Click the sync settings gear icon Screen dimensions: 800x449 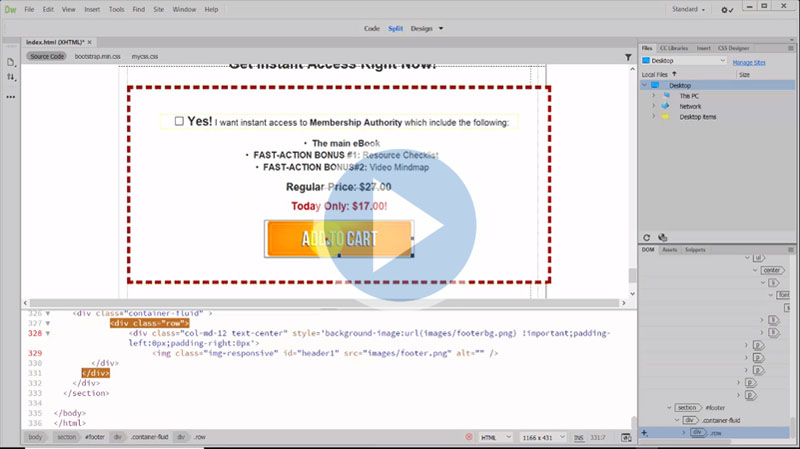(728, 10)
